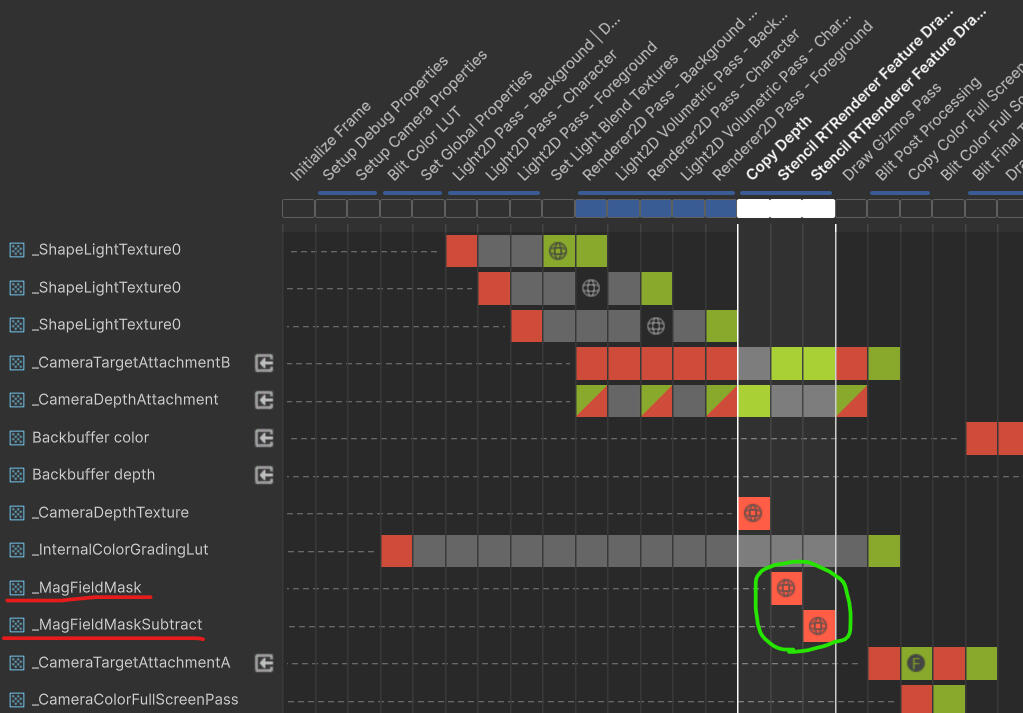Select the _CameraDepthAttachment resource name
The height and width of the screenshot is (713, 1023).
(125, 400)
